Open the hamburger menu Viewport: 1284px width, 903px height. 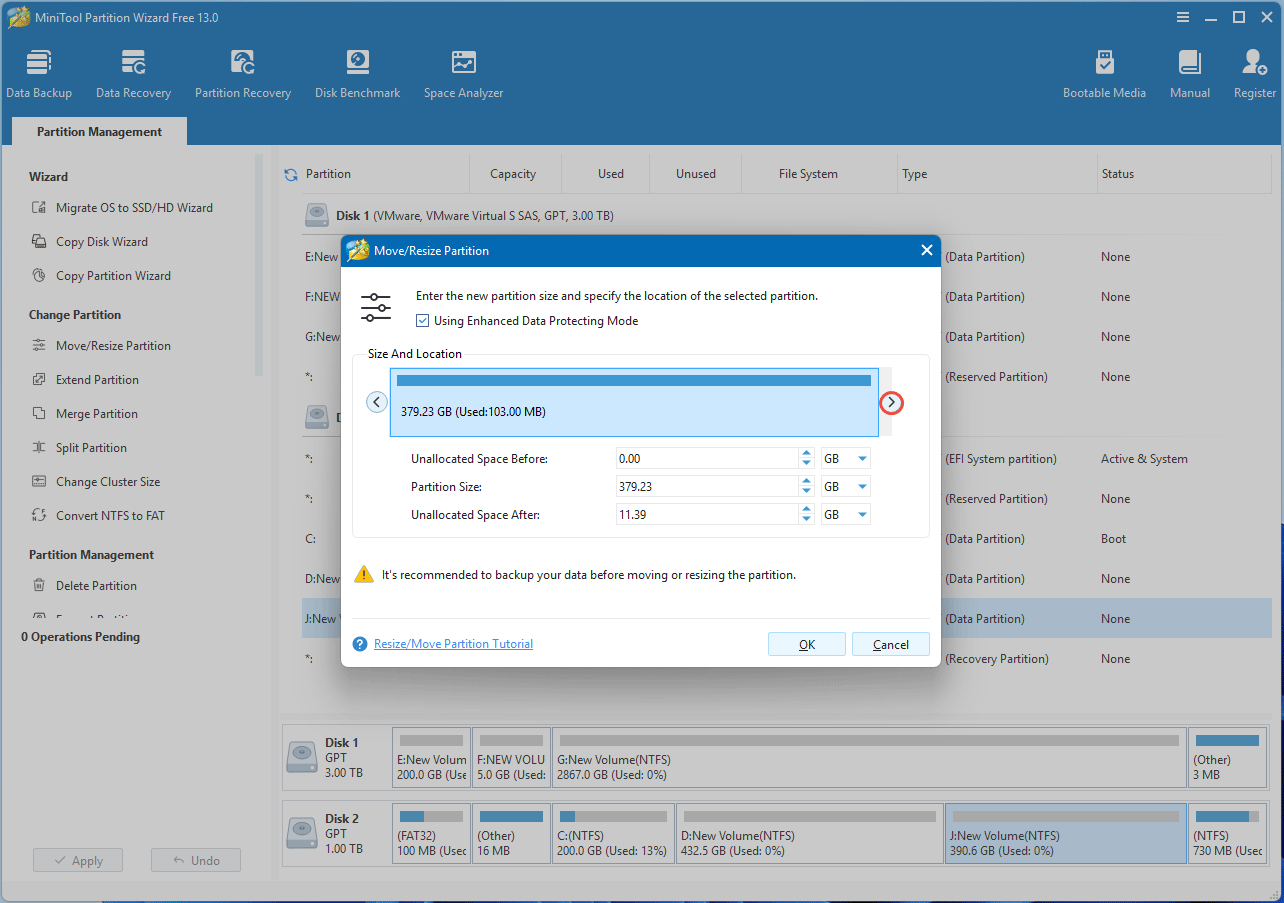(1182, 17)
